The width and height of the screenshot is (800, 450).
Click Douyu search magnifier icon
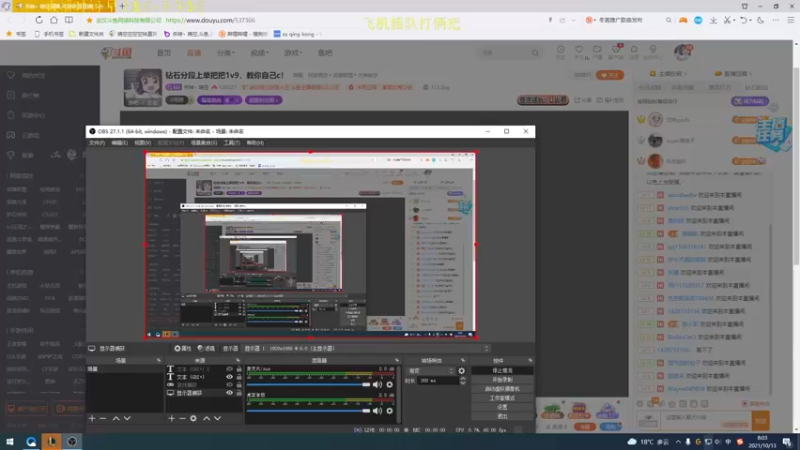(535, 53)
